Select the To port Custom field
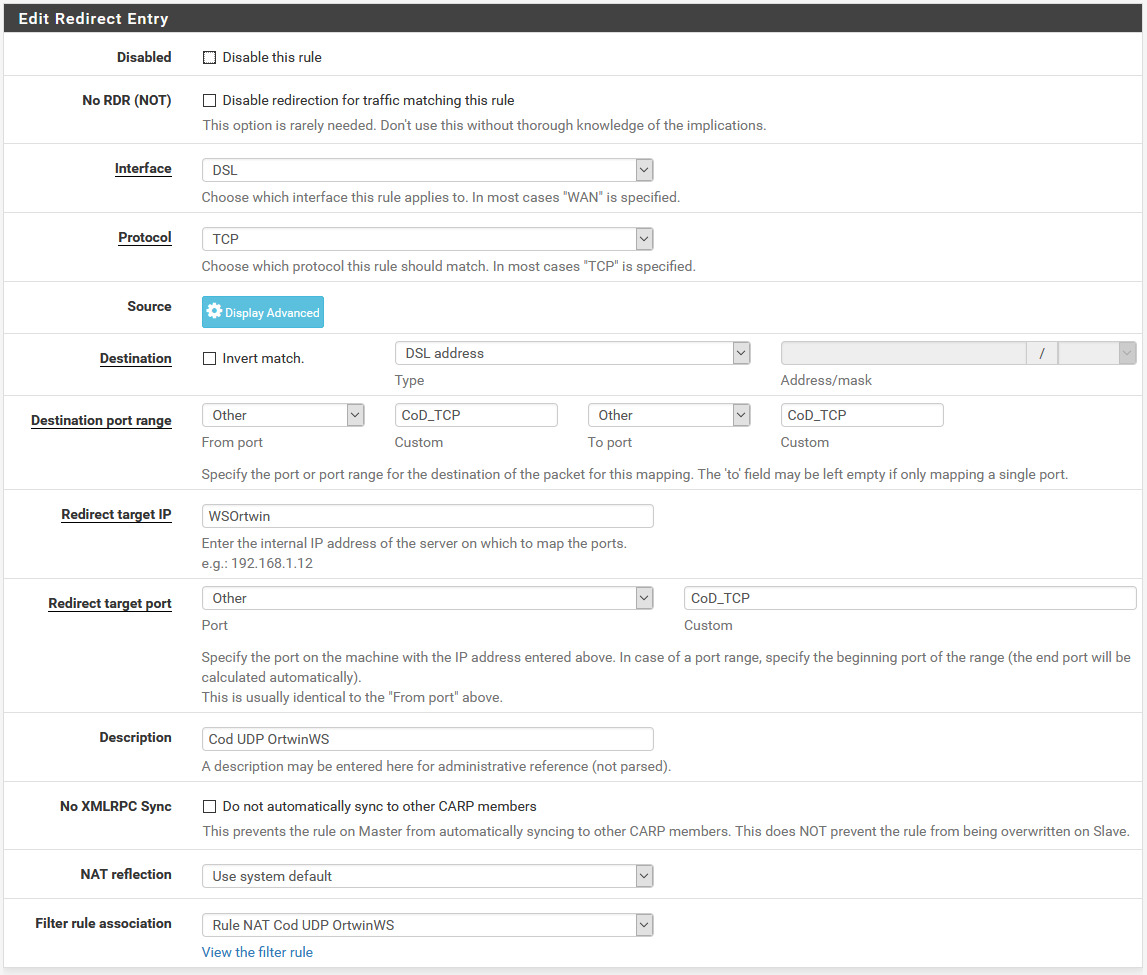The image size is (1147, 975). [861, 415]
